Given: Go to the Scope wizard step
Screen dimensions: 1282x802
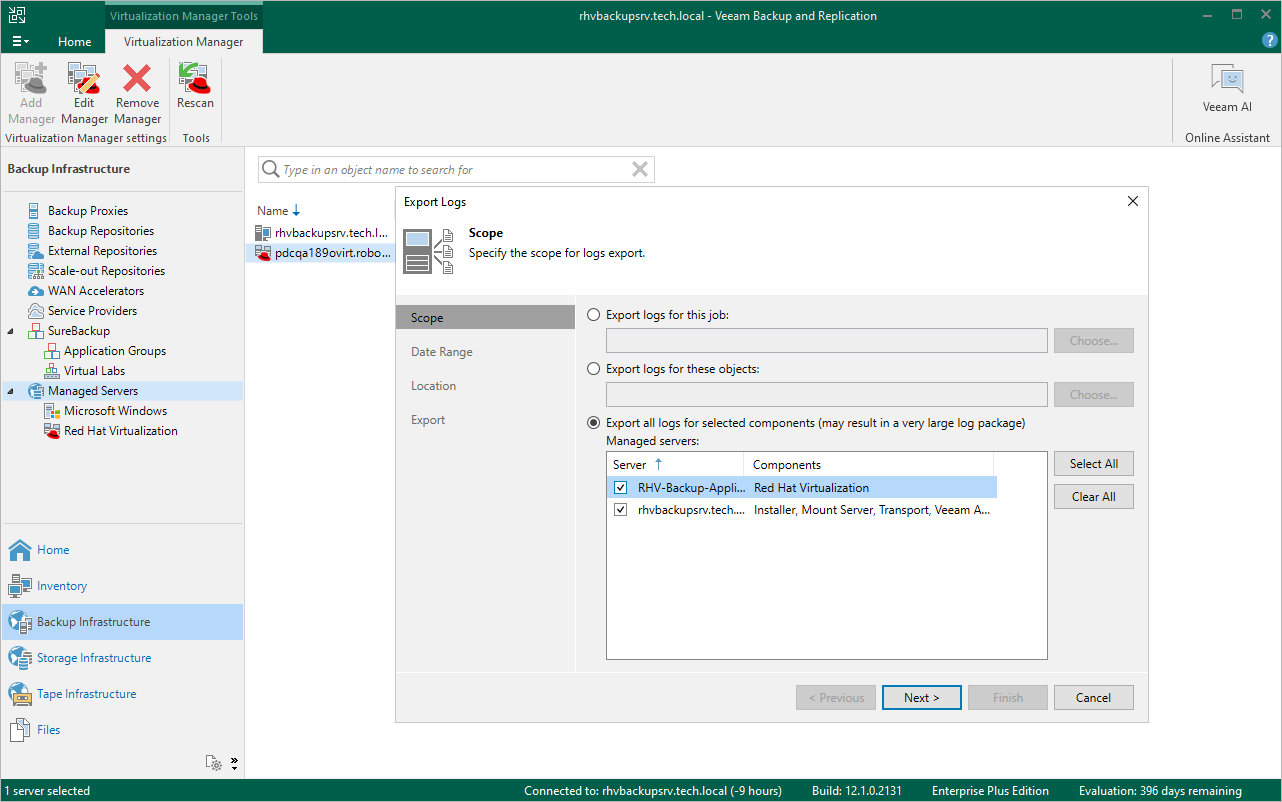Looking at the screenshot, I should [486, 318].
